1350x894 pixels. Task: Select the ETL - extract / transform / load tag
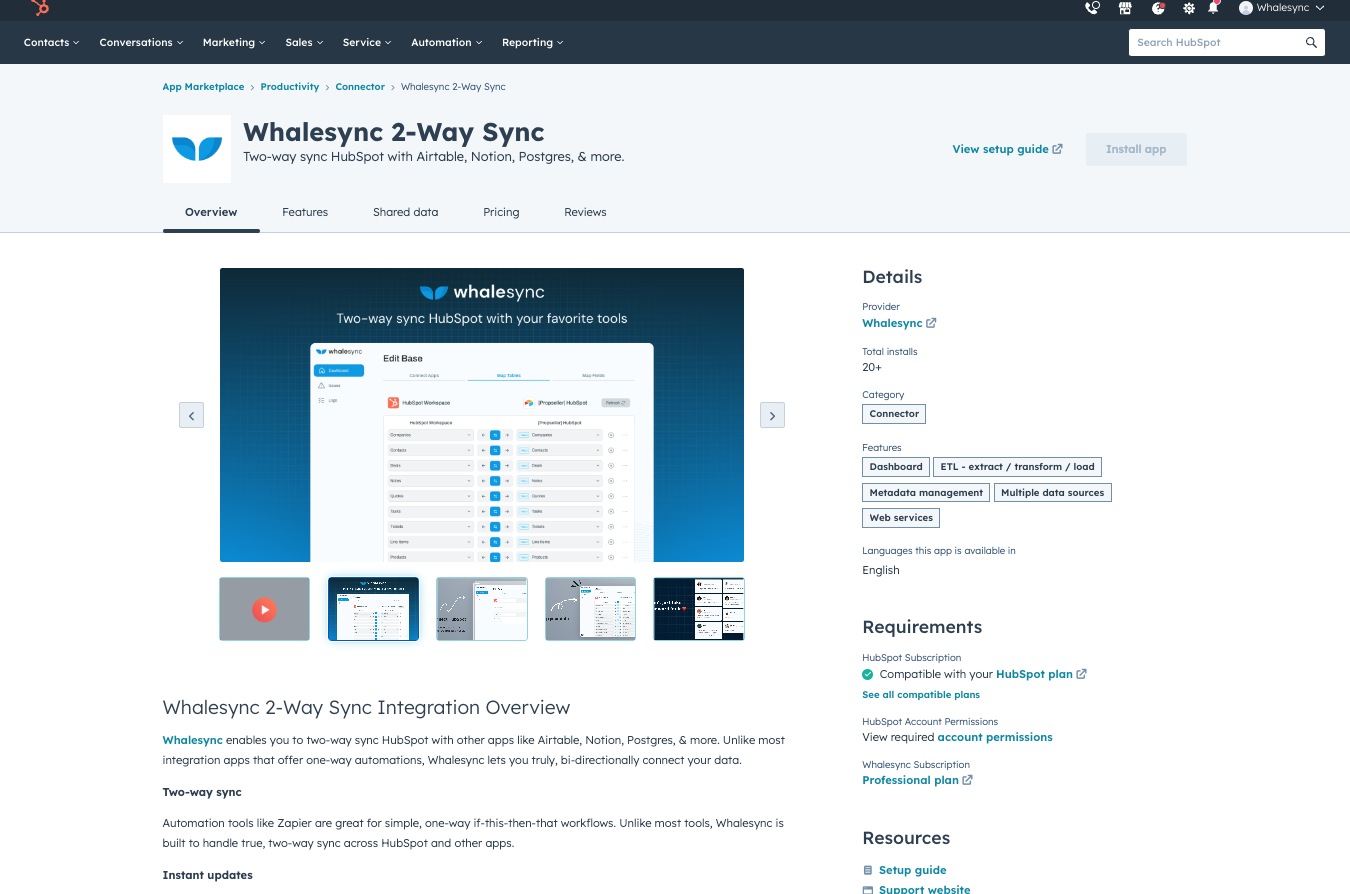[x=1018, y=467]
